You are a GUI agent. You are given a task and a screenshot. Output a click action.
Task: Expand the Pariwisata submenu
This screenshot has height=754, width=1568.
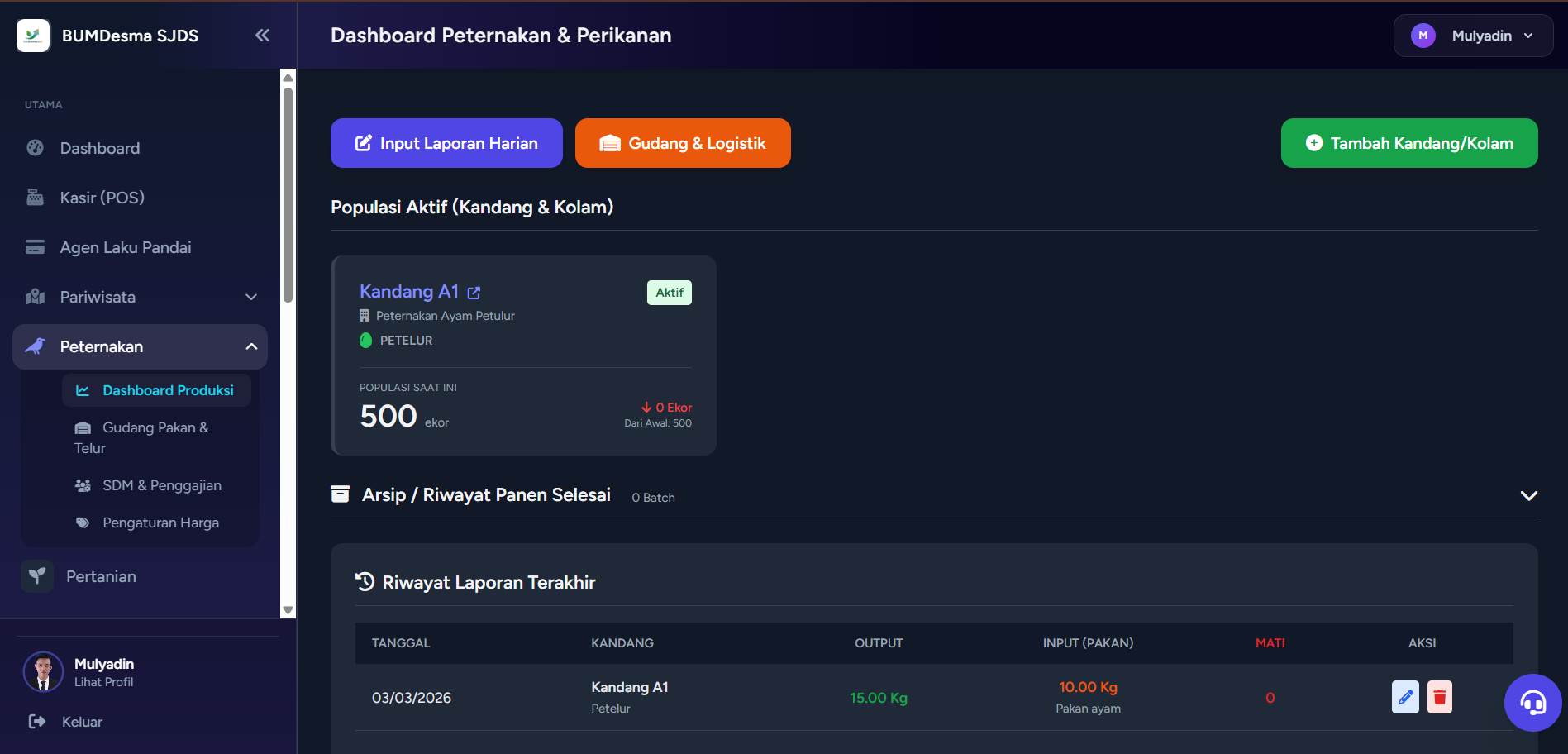pos(251,297)
